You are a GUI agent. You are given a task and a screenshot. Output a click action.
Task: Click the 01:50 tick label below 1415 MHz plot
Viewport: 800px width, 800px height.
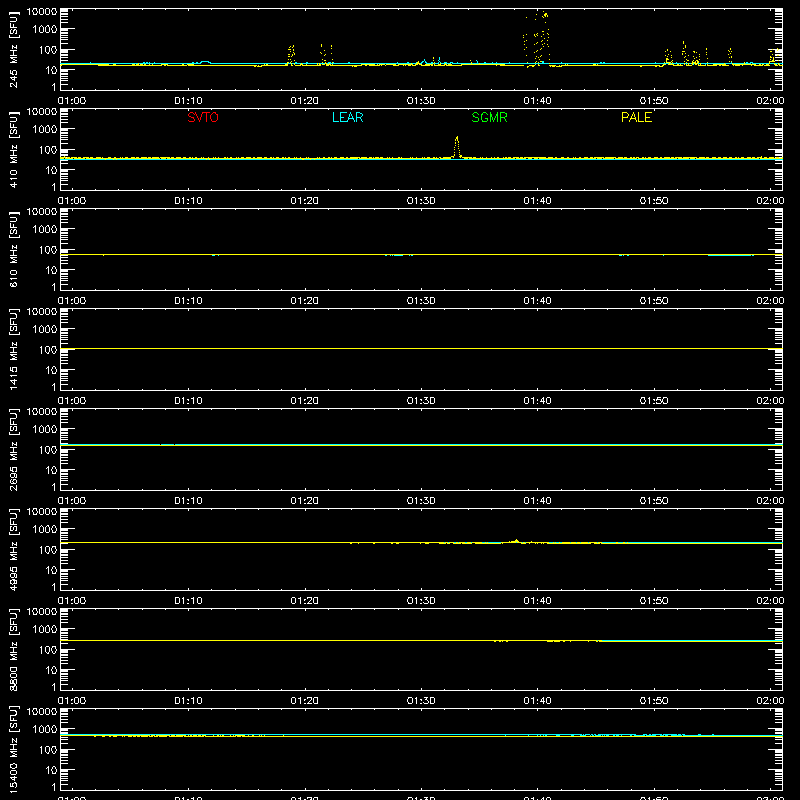pyautogui.click(x=654, y=401)
